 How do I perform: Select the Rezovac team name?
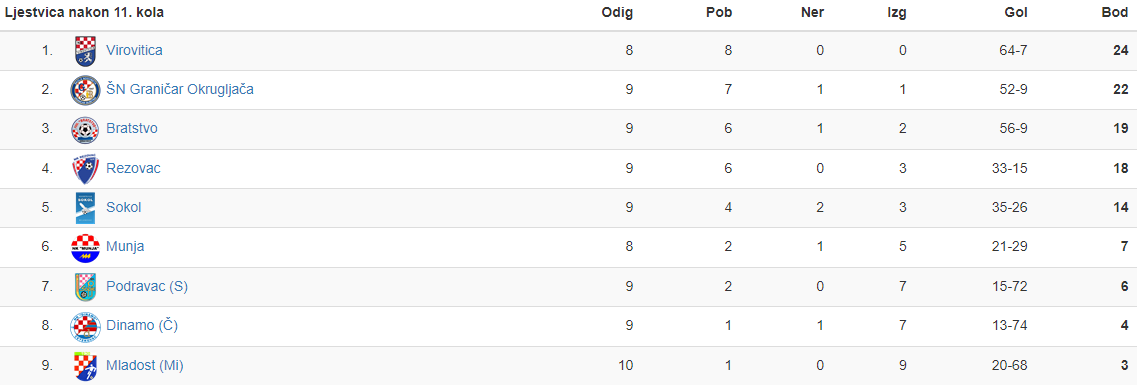(133, 168)
